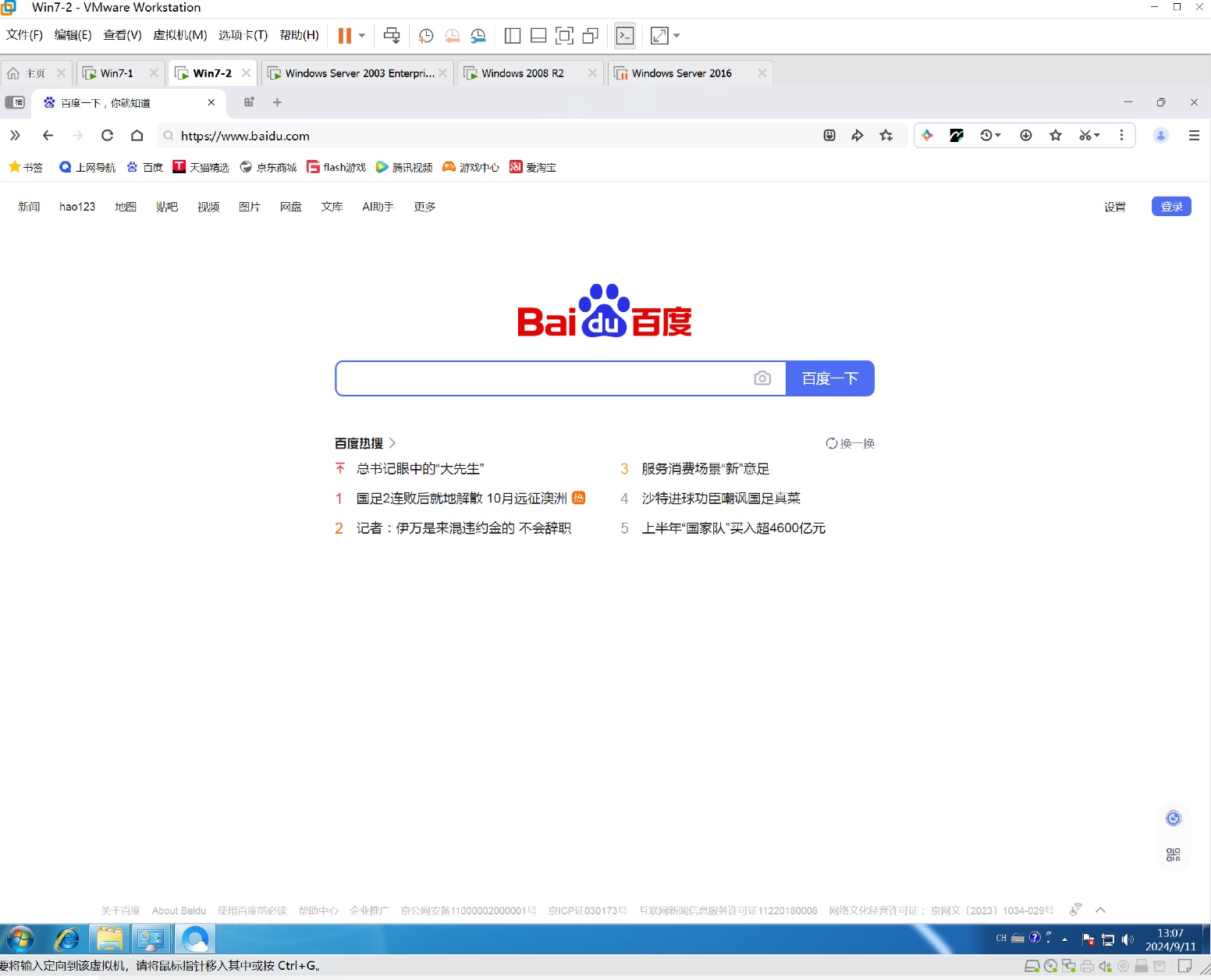Click the 百度一下 search button

point(830,378)
